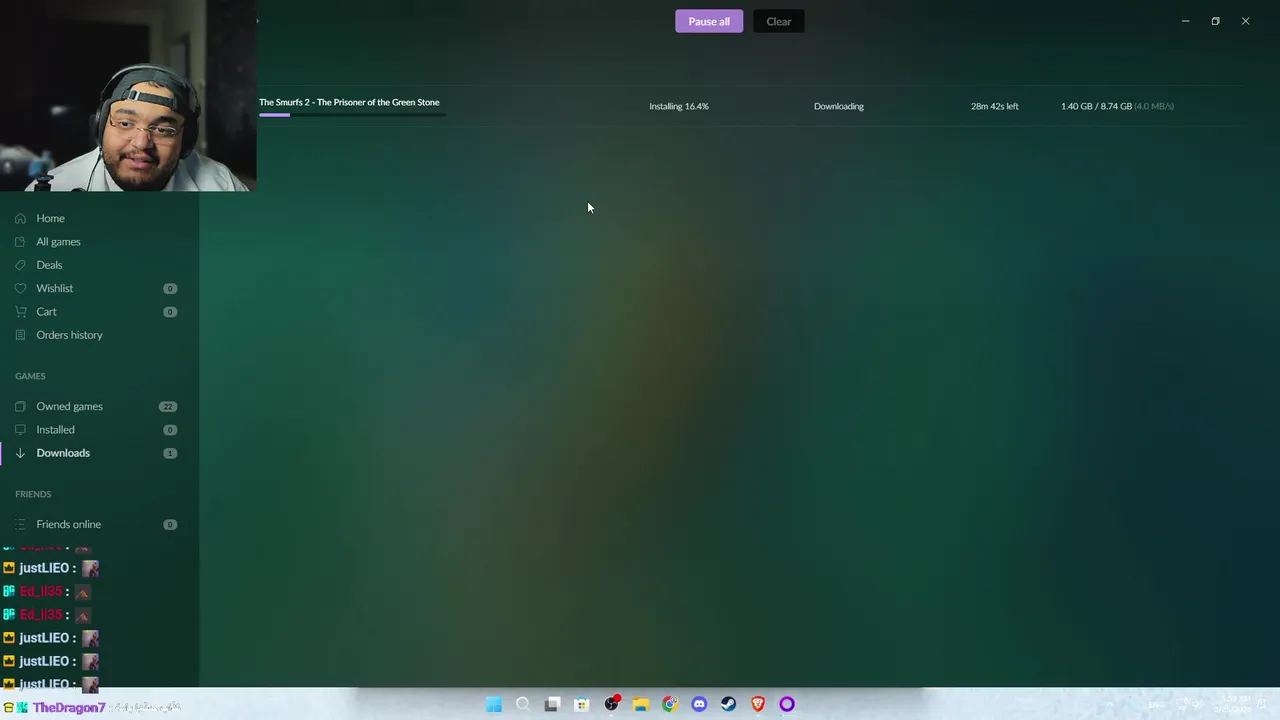1280x720 pixels.
Task: Click the Installed count badge
Action: pos(170,430)
